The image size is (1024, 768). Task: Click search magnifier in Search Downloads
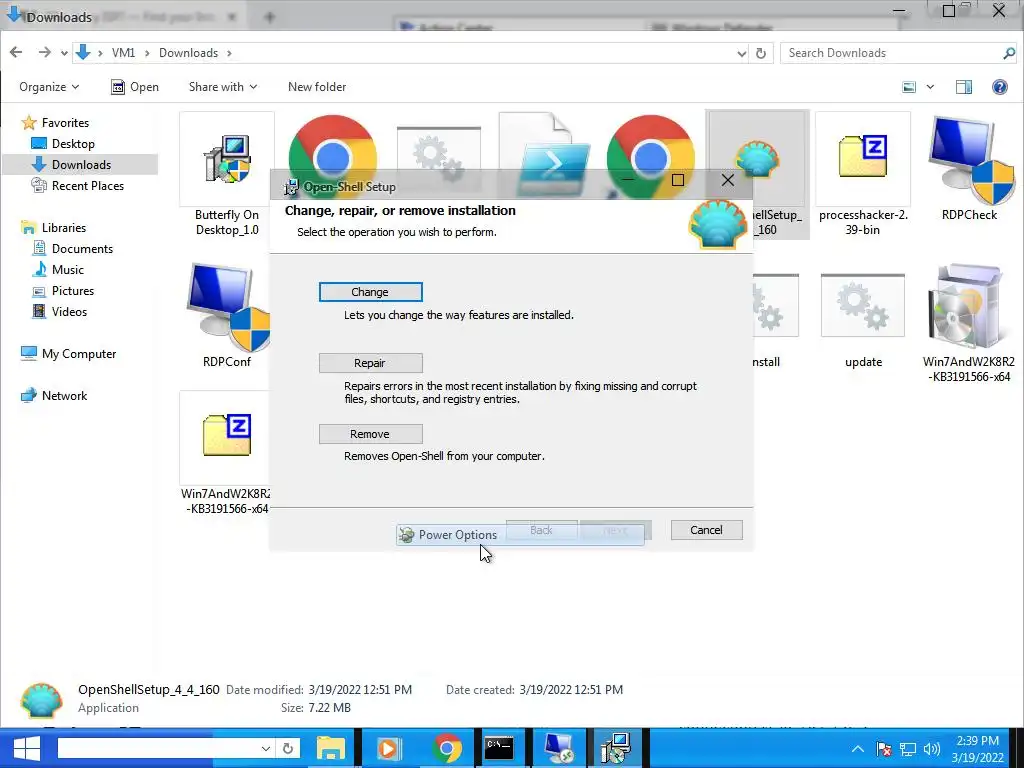point(1008,53)
